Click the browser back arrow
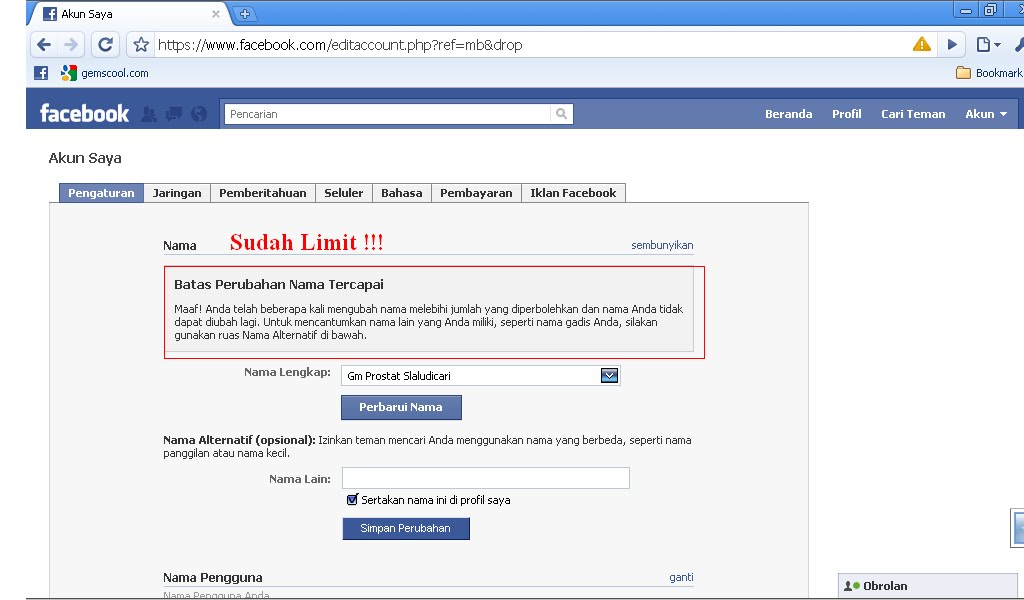The image size is (1024, 600). 44,44
